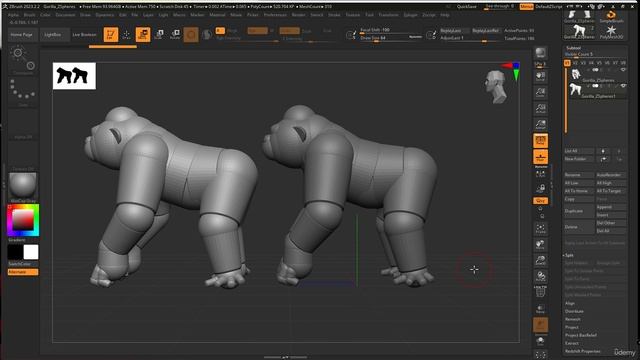Toggle the Live Boolean button

tap(84, 35)
